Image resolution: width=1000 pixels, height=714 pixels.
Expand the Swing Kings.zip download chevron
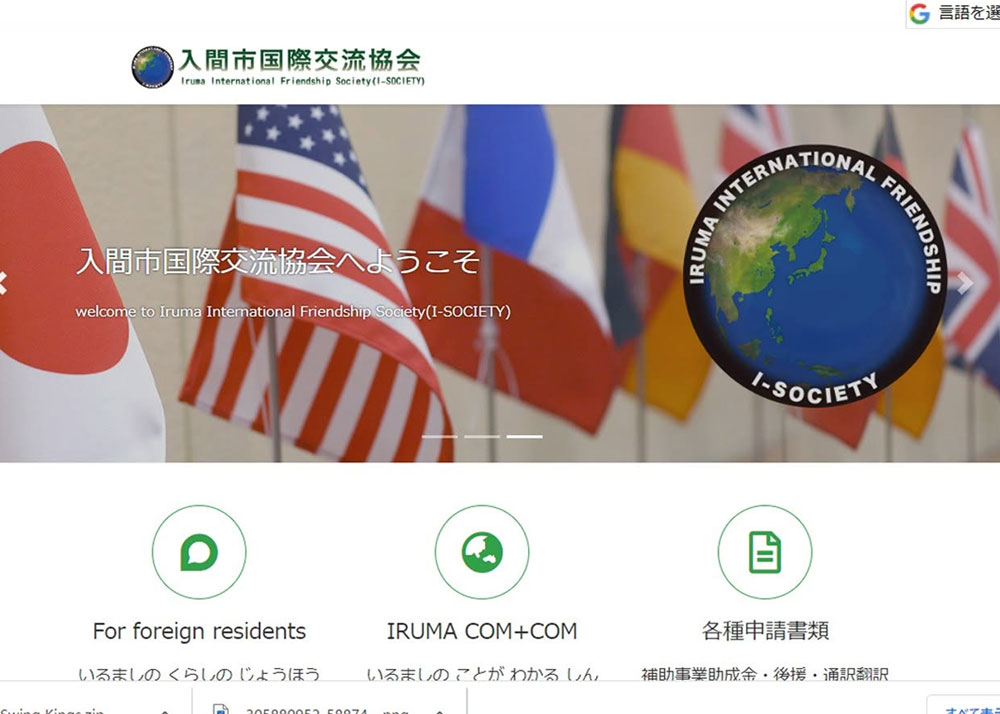165,710
